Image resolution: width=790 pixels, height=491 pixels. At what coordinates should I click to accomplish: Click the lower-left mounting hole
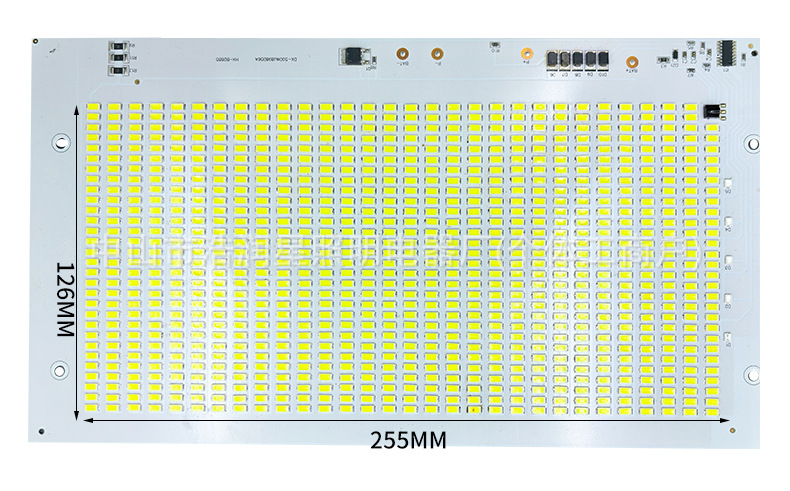click(x=60, y=372)
